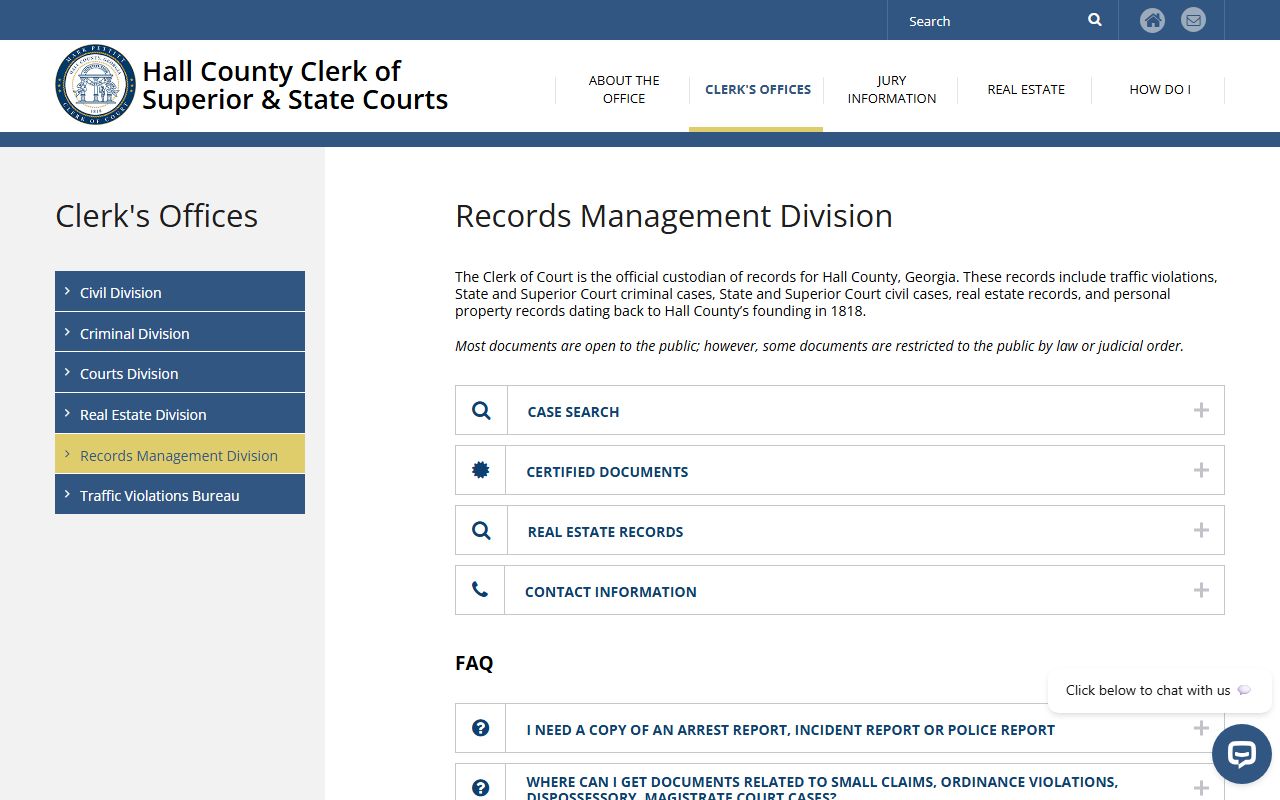
Task: Expand the Real Estate Records plus sign
Action: tap(1201, 530)
